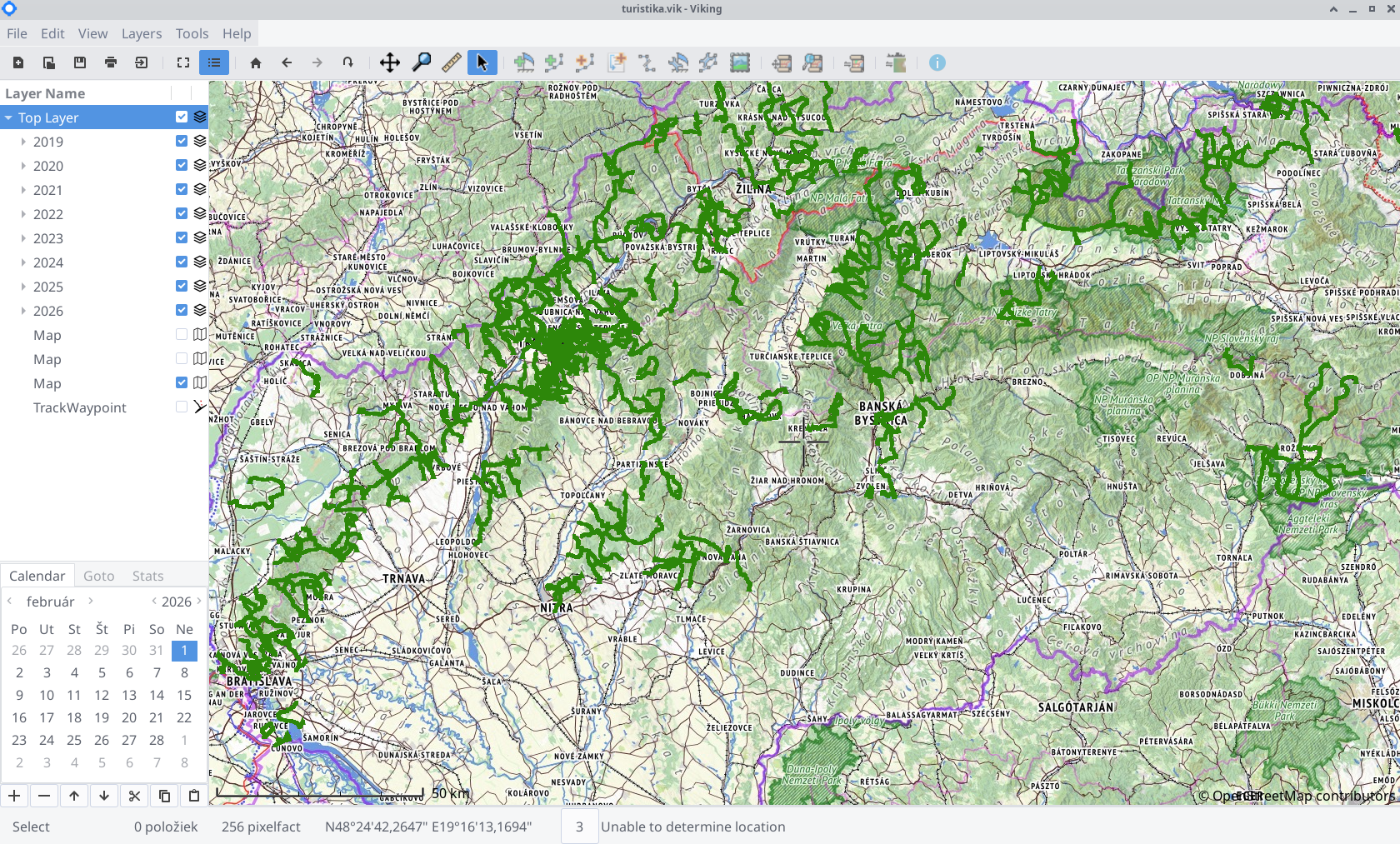Choose the Ruler measuring tool
The image size is (1400, 844).
[452, 62]
